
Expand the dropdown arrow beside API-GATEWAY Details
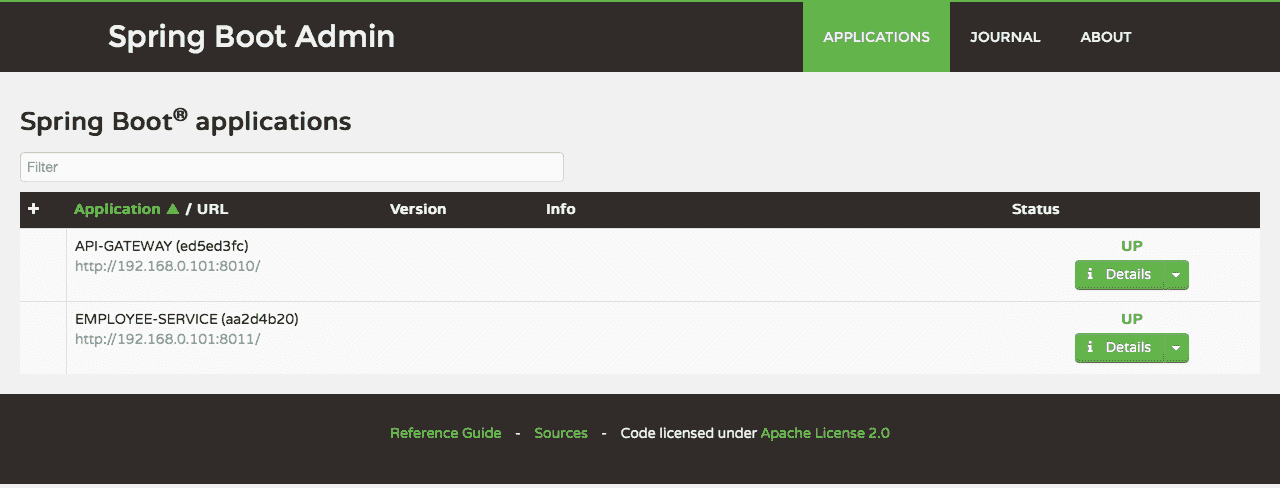(1177, 275)
